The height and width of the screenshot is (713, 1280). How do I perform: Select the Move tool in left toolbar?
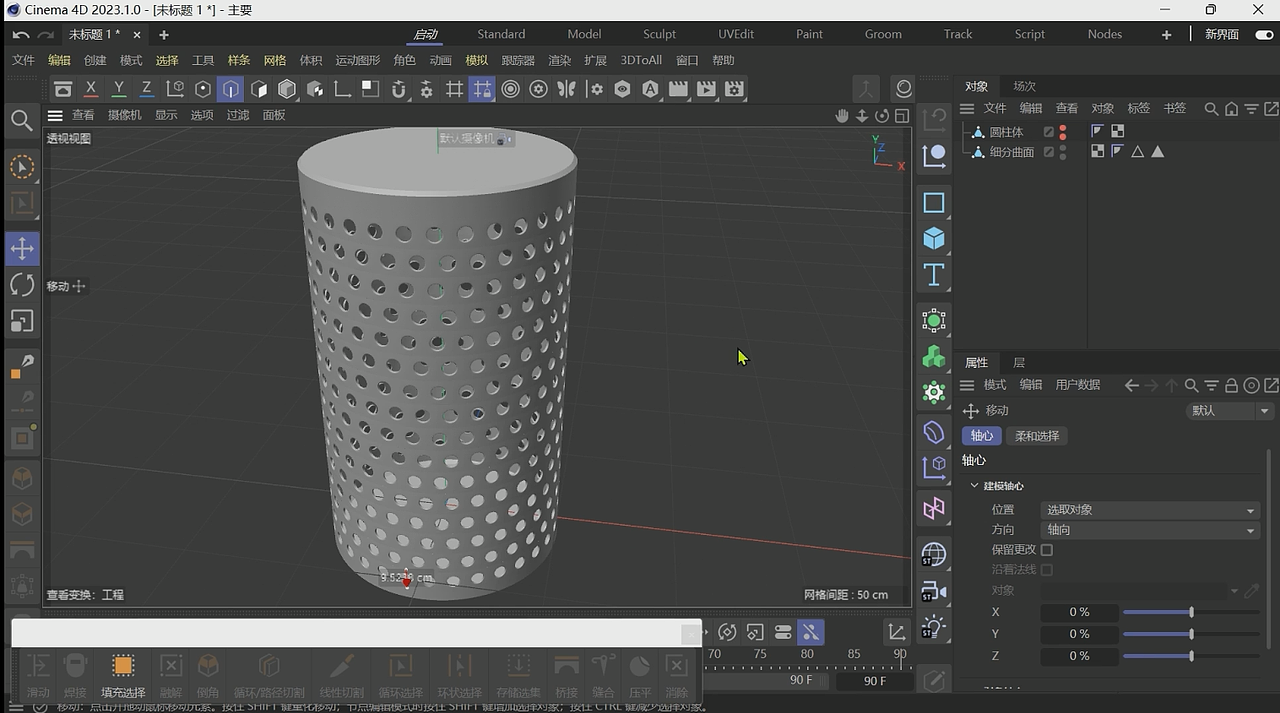22,249
